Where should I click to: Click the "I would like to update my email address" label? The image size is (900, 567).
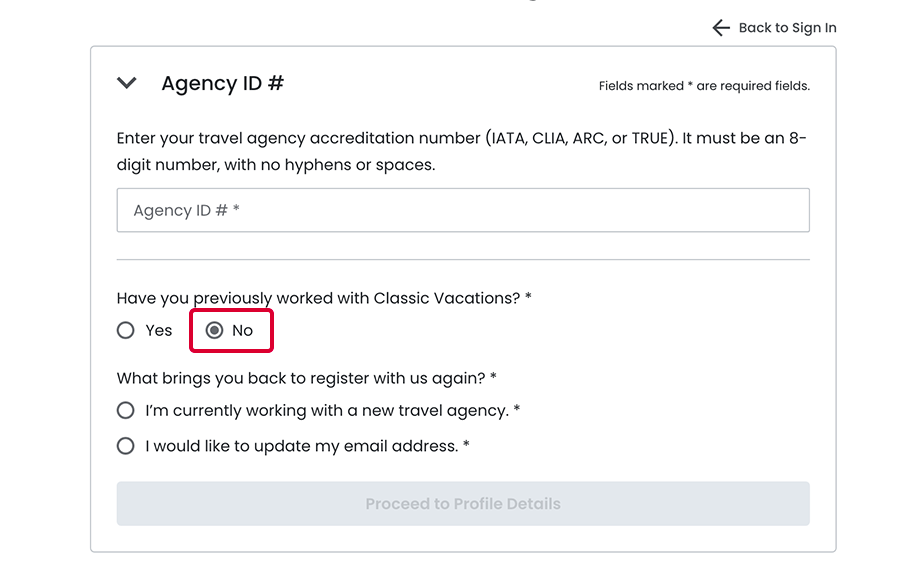[301, 446]
